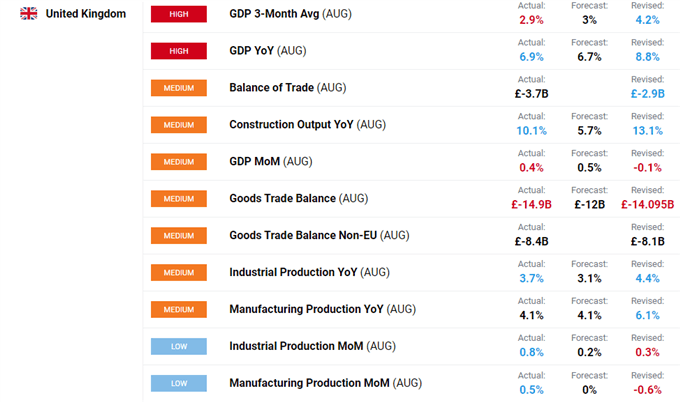
Task: Open the GDP YoY (AUG) event
Action: pos(268,51)
